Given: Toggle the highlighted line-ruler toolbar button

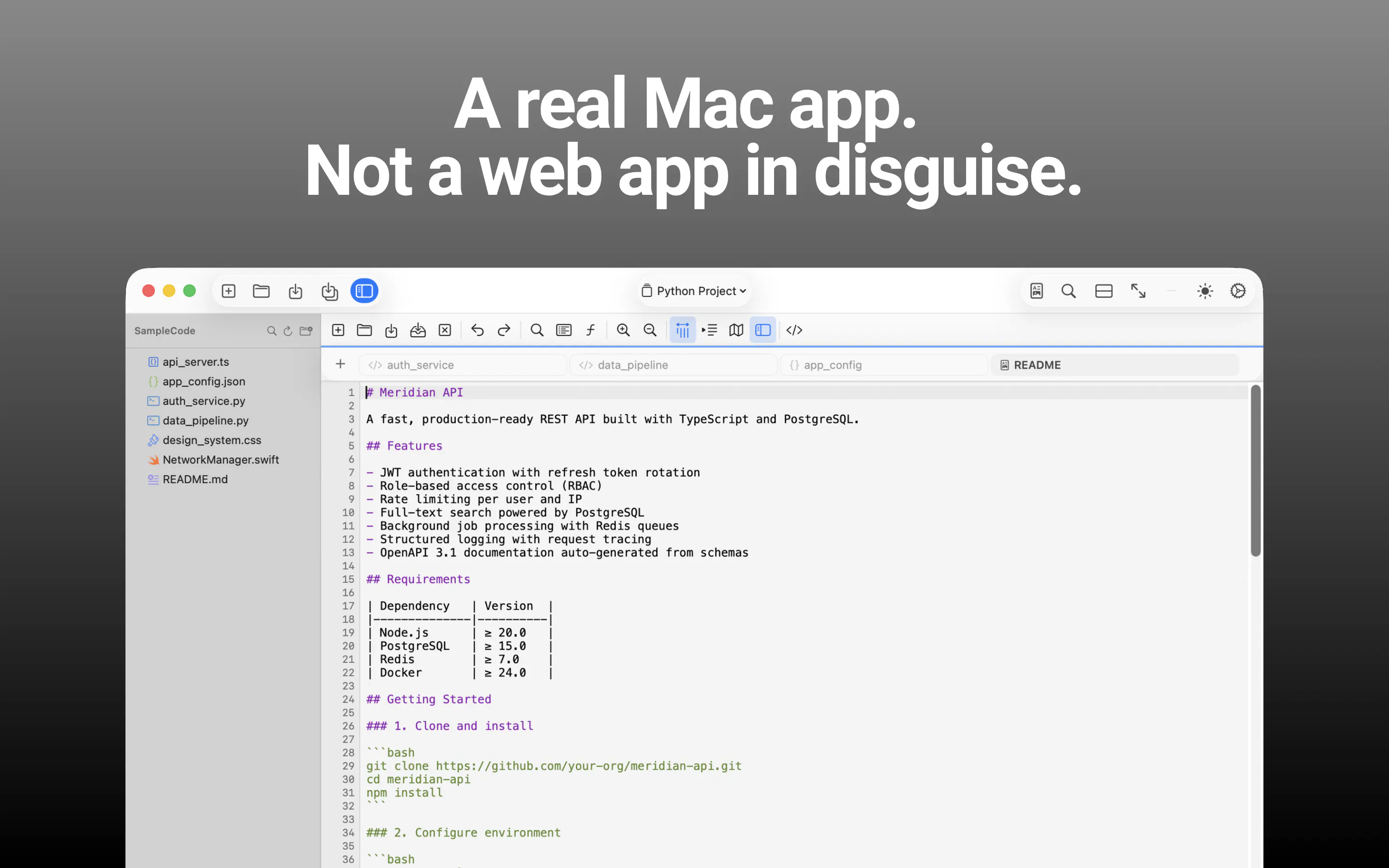Looking at the screenshot, I should (682, 330).
